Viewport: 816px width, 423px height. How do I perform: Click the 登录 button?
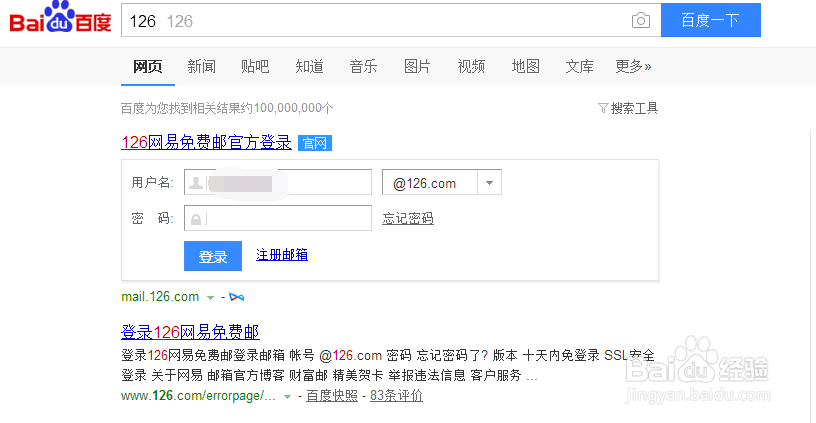[x=213, y=256]
